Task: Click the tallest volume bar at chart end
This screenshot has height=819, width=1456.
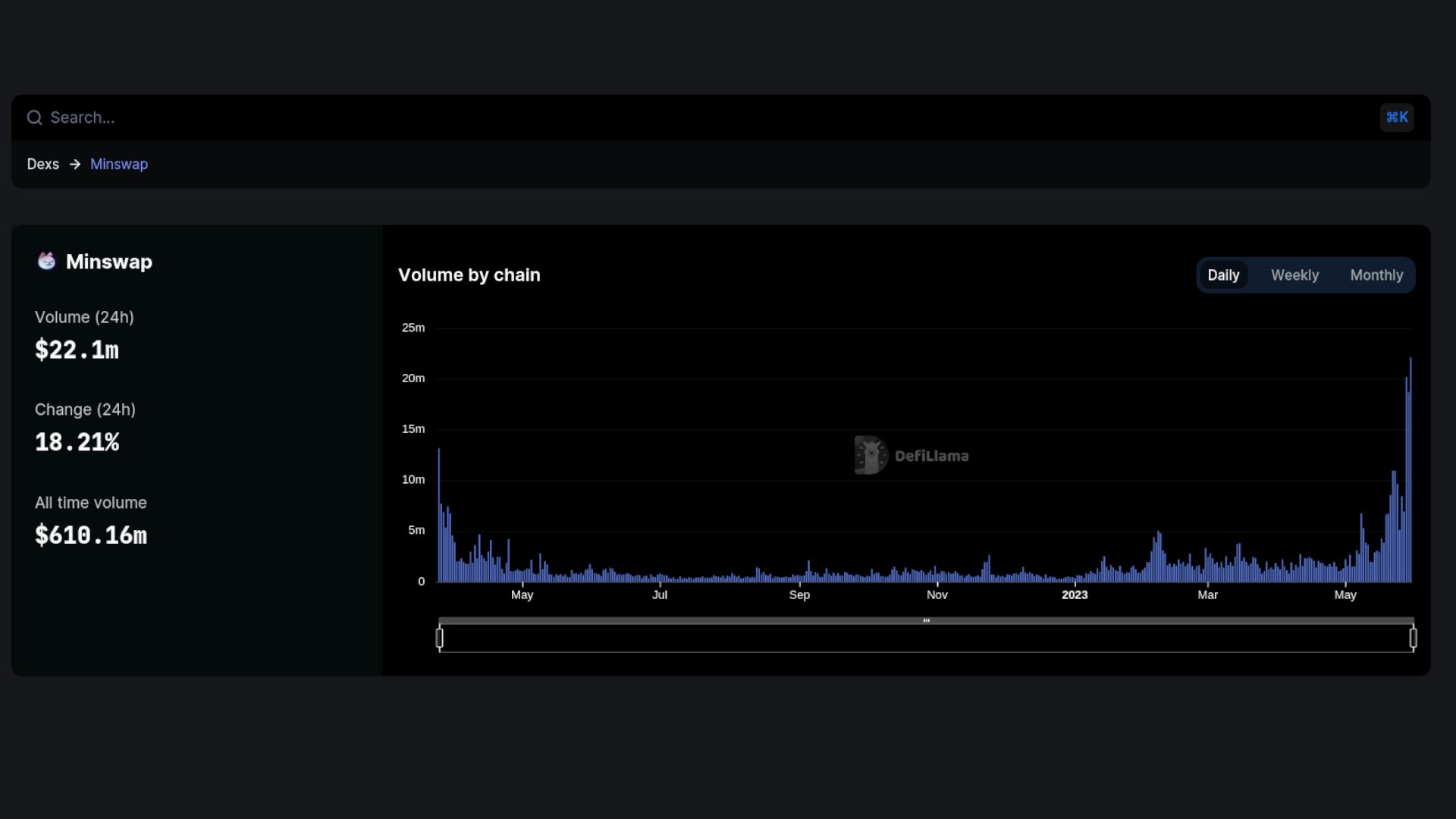Action: 1410,470
